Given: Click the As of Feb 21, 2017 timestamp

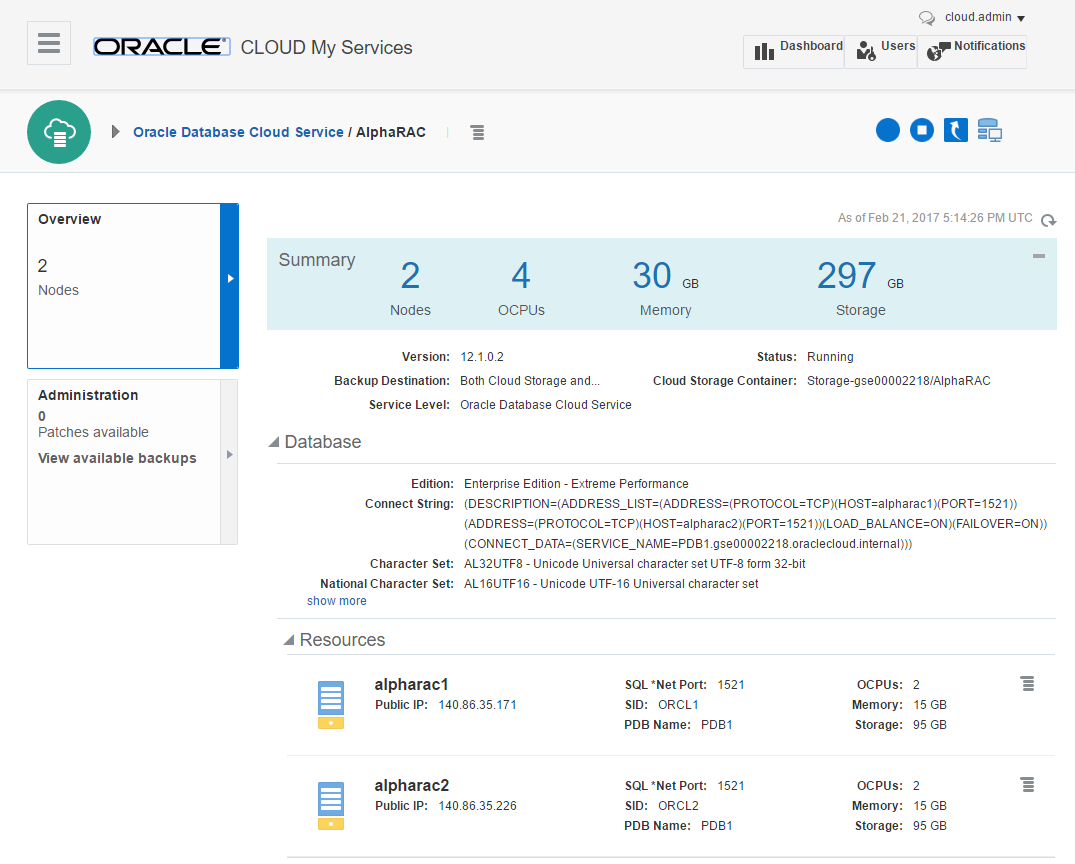Looking at the screenshot, I should (x=935, y=218).
